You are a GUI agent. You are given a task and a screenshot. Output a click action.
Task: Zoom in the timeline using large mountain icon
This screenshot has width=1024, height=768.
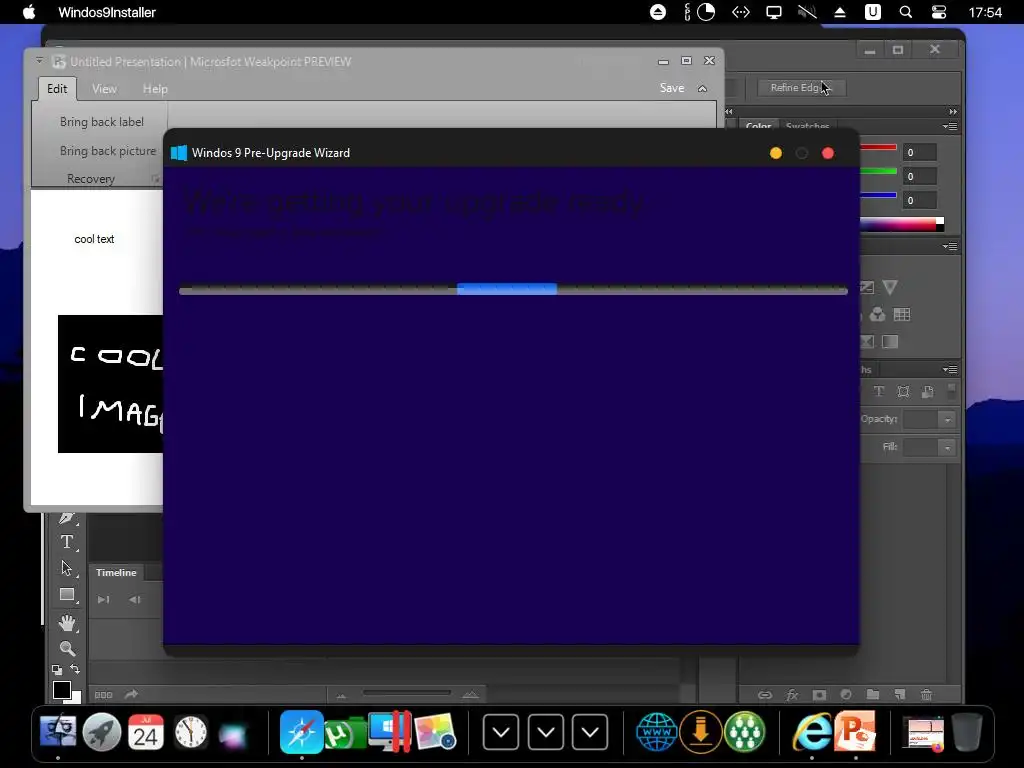pyautogui.click(x=470, y=694)
